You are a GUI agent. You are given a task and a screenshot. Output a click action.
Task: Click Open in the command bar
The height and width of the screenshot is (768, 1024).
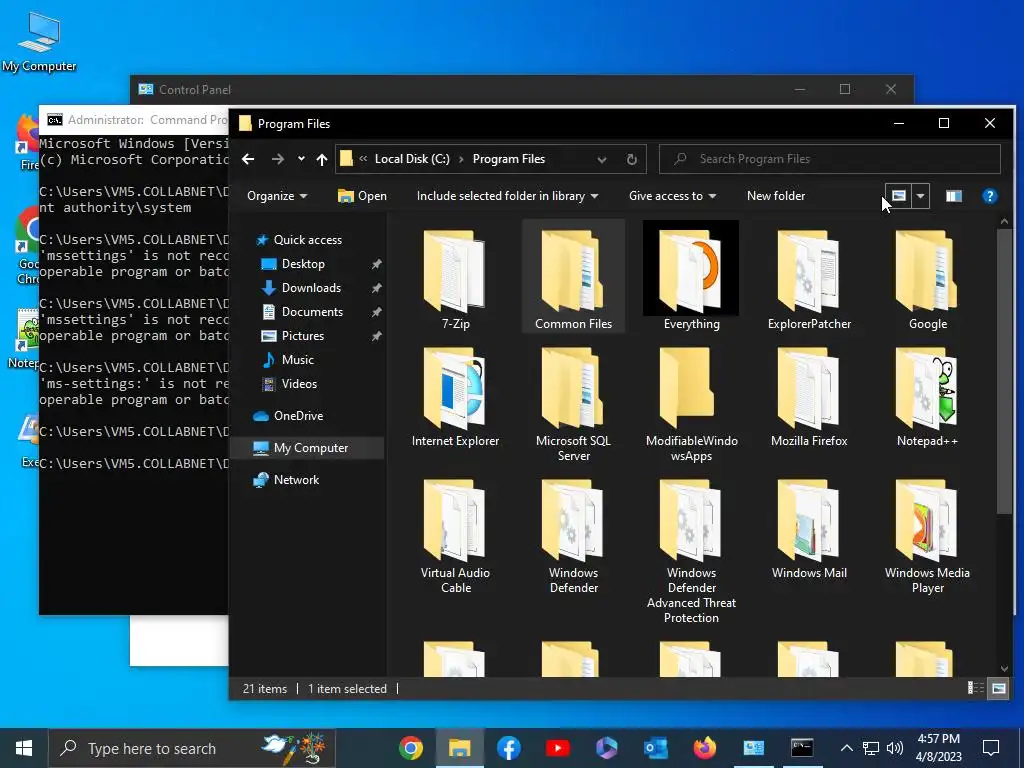point(362,196)
